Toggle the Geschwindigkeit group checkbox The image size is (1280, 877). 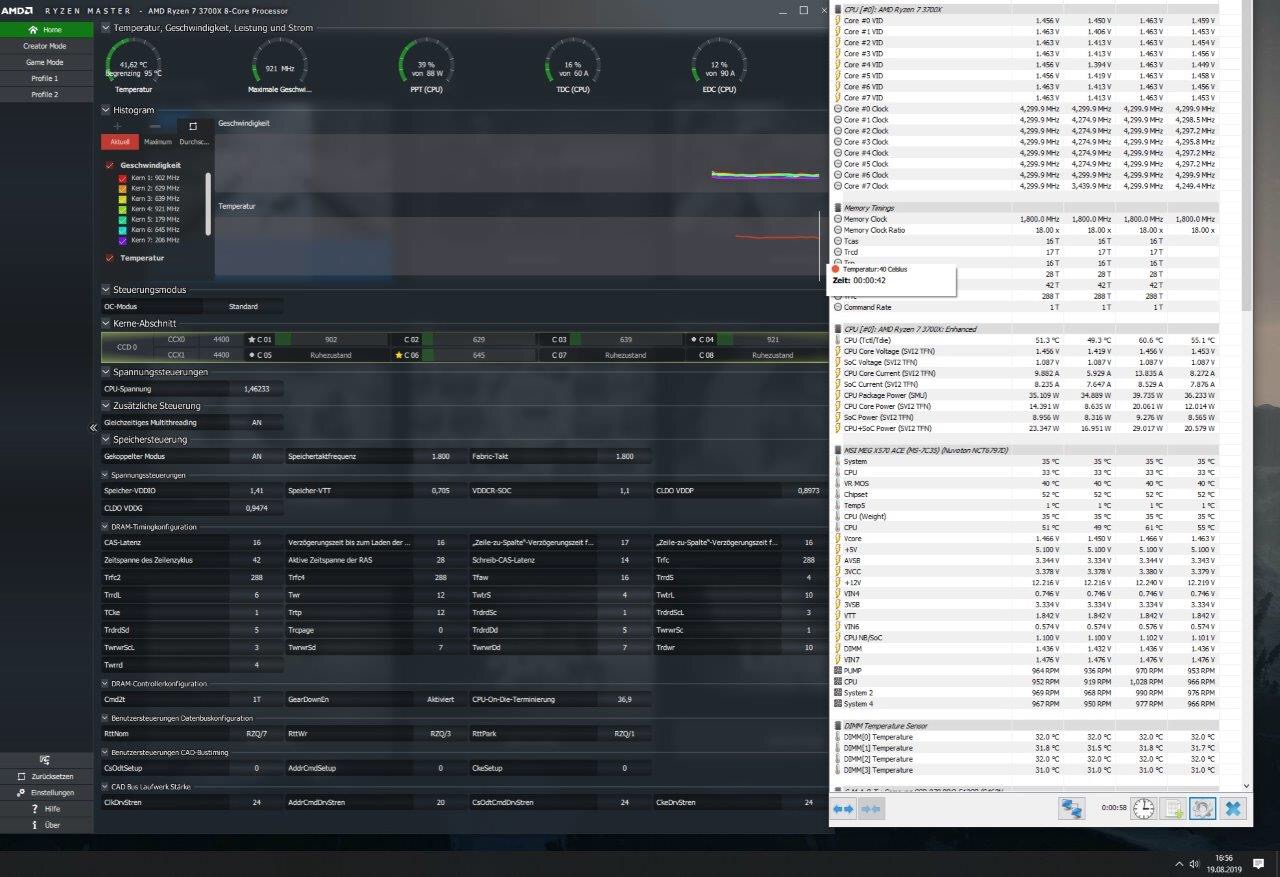[110, 165]
